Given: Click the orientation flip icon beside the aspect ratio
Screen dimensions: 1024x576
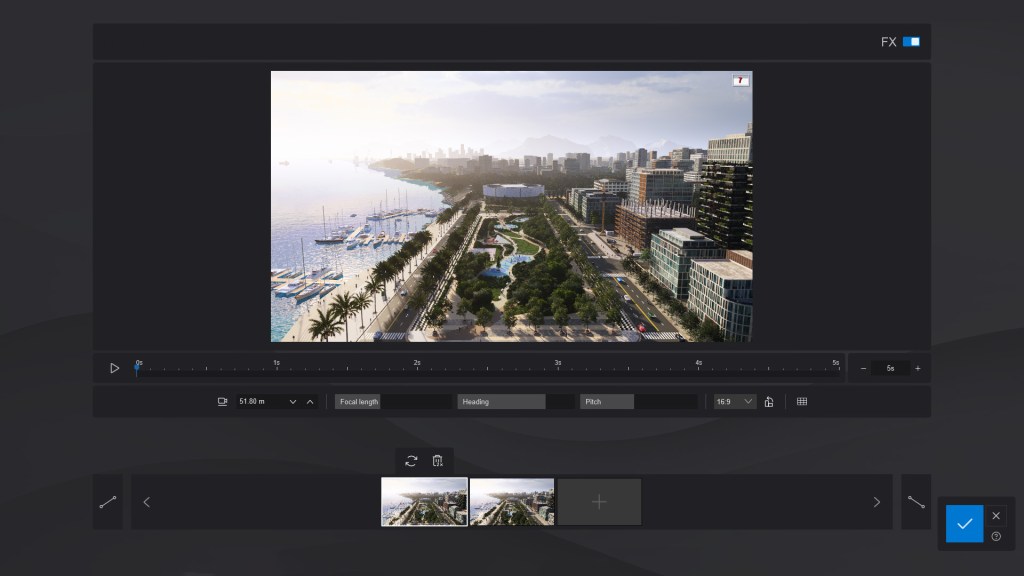Looking at the screenshot, I should click(x=768, y=401).
